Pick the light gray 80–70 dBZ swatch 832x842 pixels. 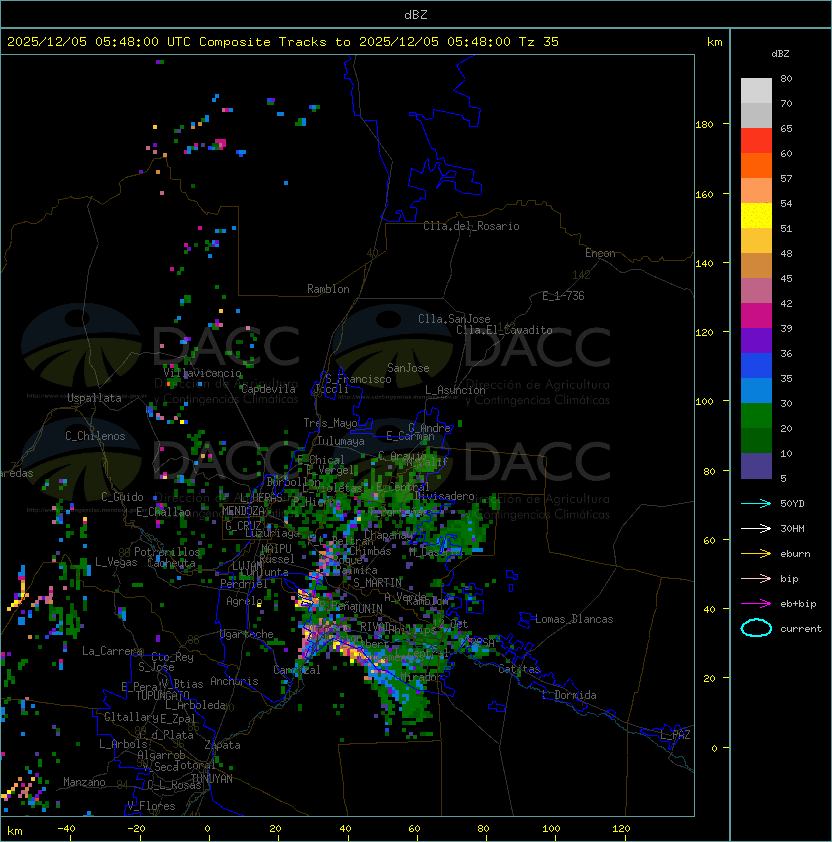[756, 90]
